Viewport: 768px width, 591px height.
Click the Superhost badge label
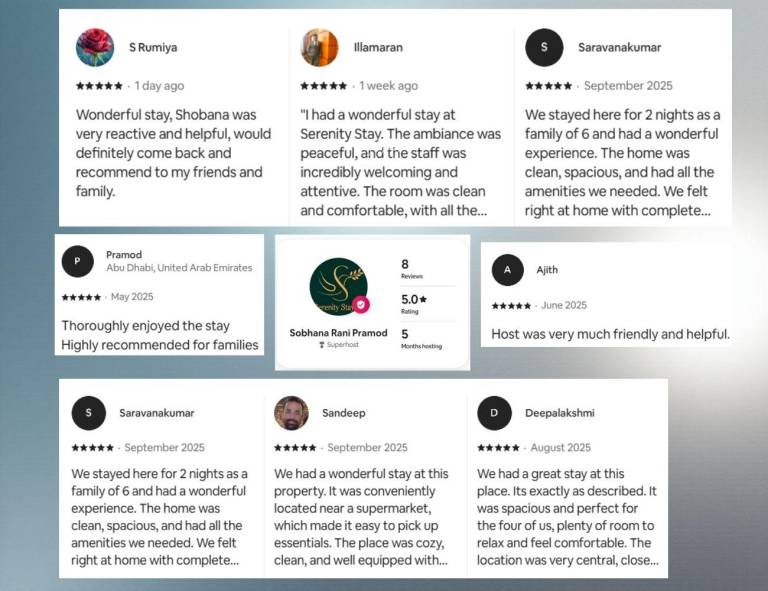pos(337,345)
